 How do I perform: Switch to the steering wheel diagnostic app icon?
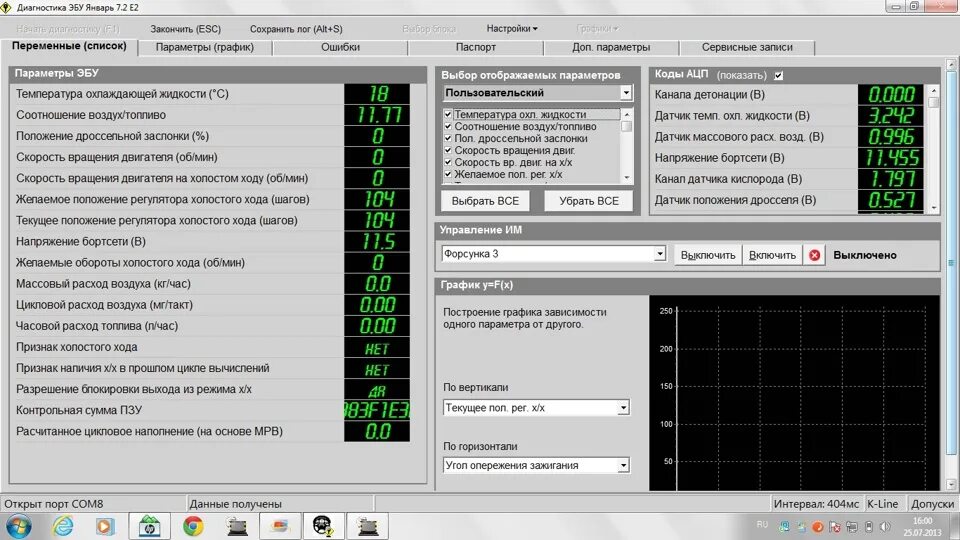(323, 526)
